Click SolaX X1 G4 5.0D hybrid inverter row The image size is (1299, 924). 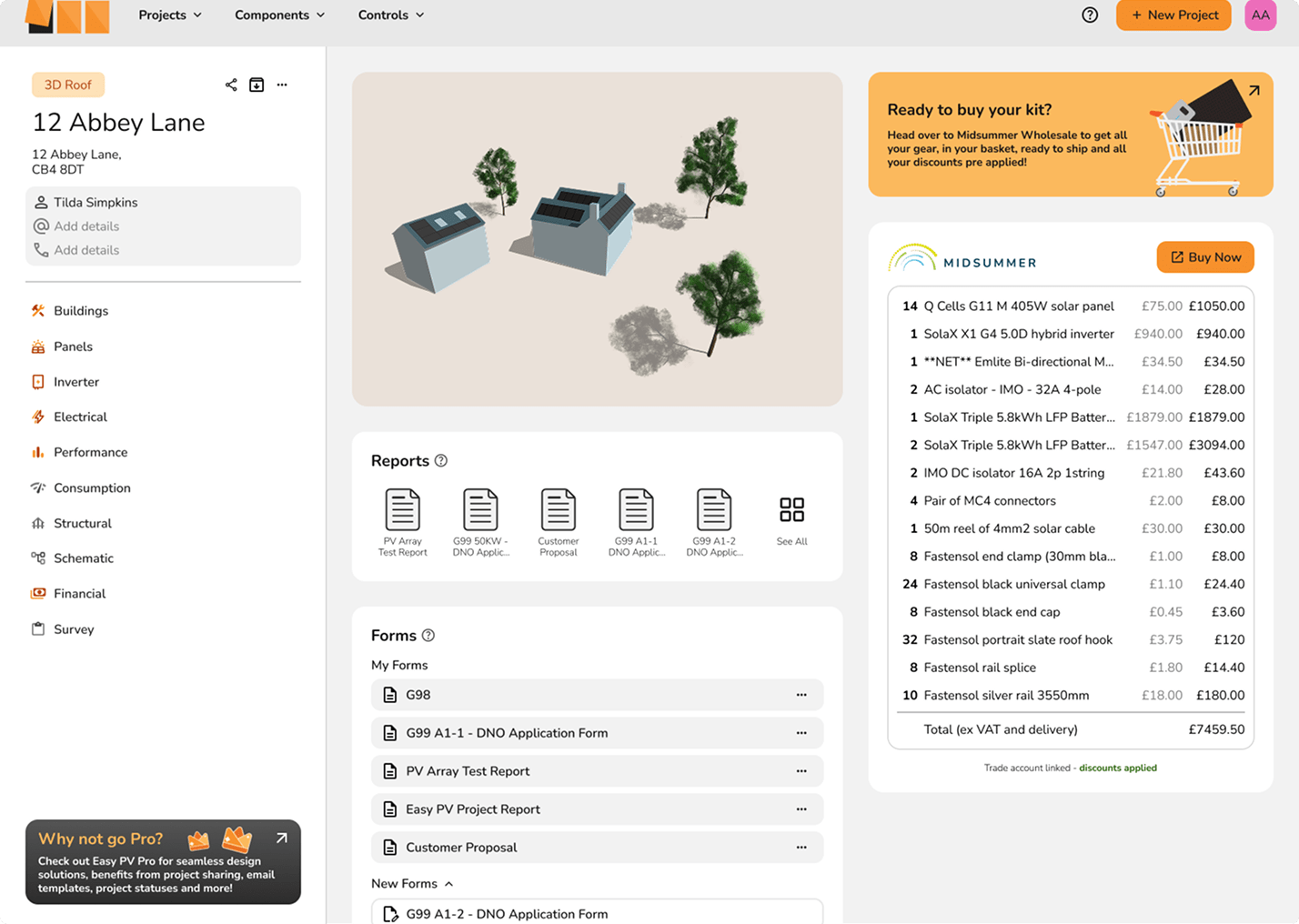(1072, 334)
